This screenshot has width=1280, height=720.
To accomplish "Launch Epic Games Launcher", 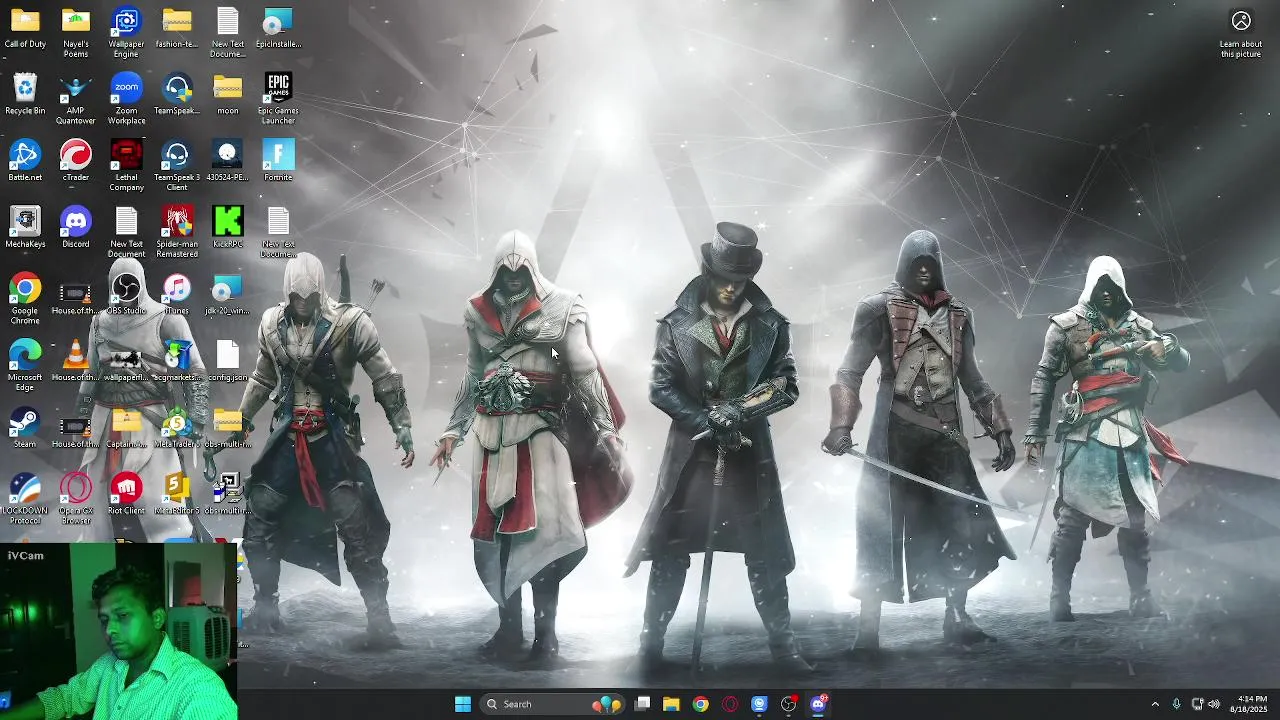I will click(x=278, y=99).
